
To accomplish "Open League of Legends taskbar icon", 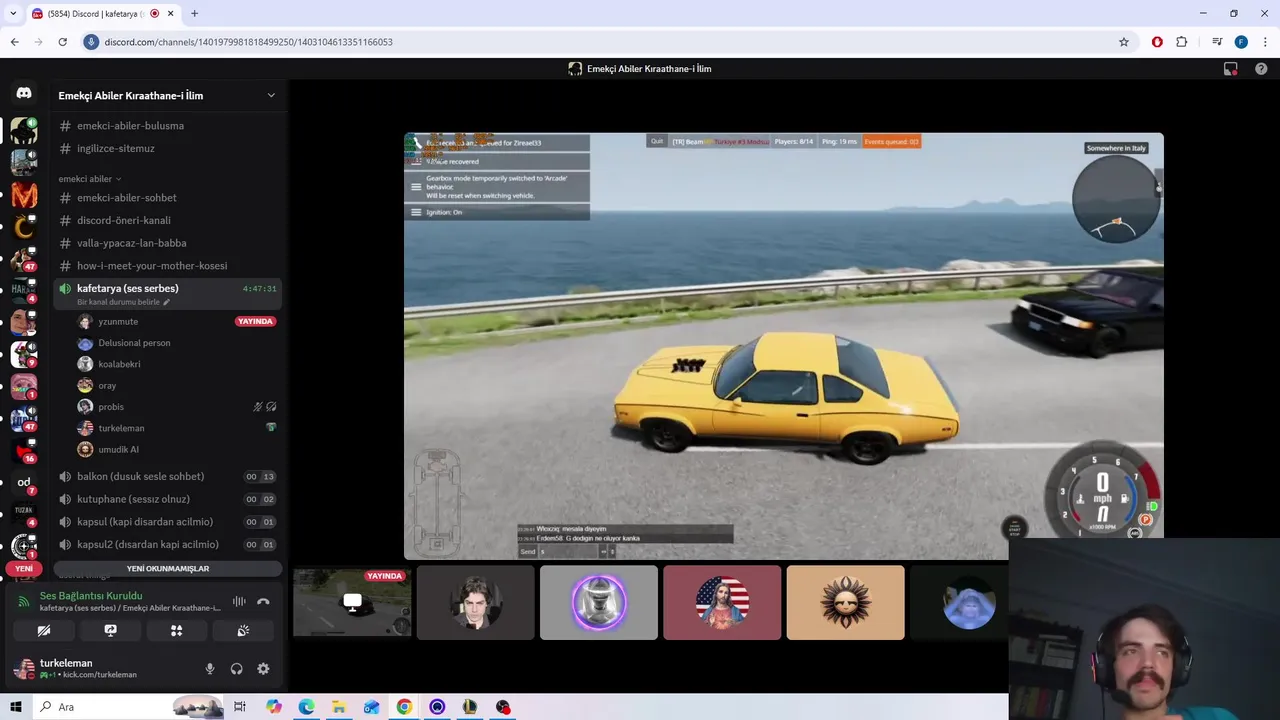I will coord(470,707).
